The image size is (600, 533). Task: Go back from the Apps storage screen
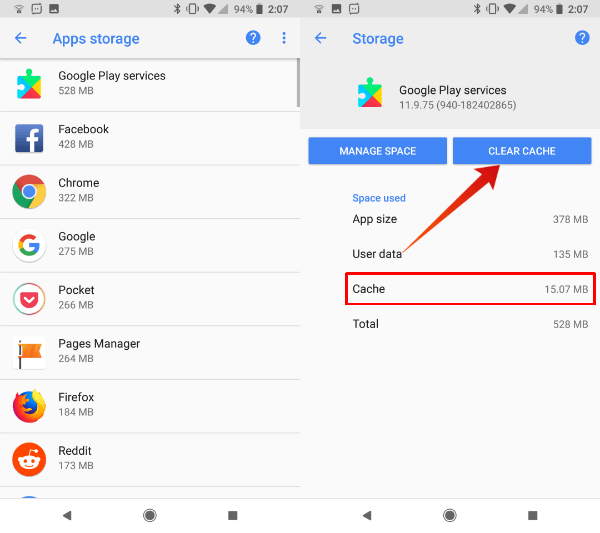coord(21,38)
